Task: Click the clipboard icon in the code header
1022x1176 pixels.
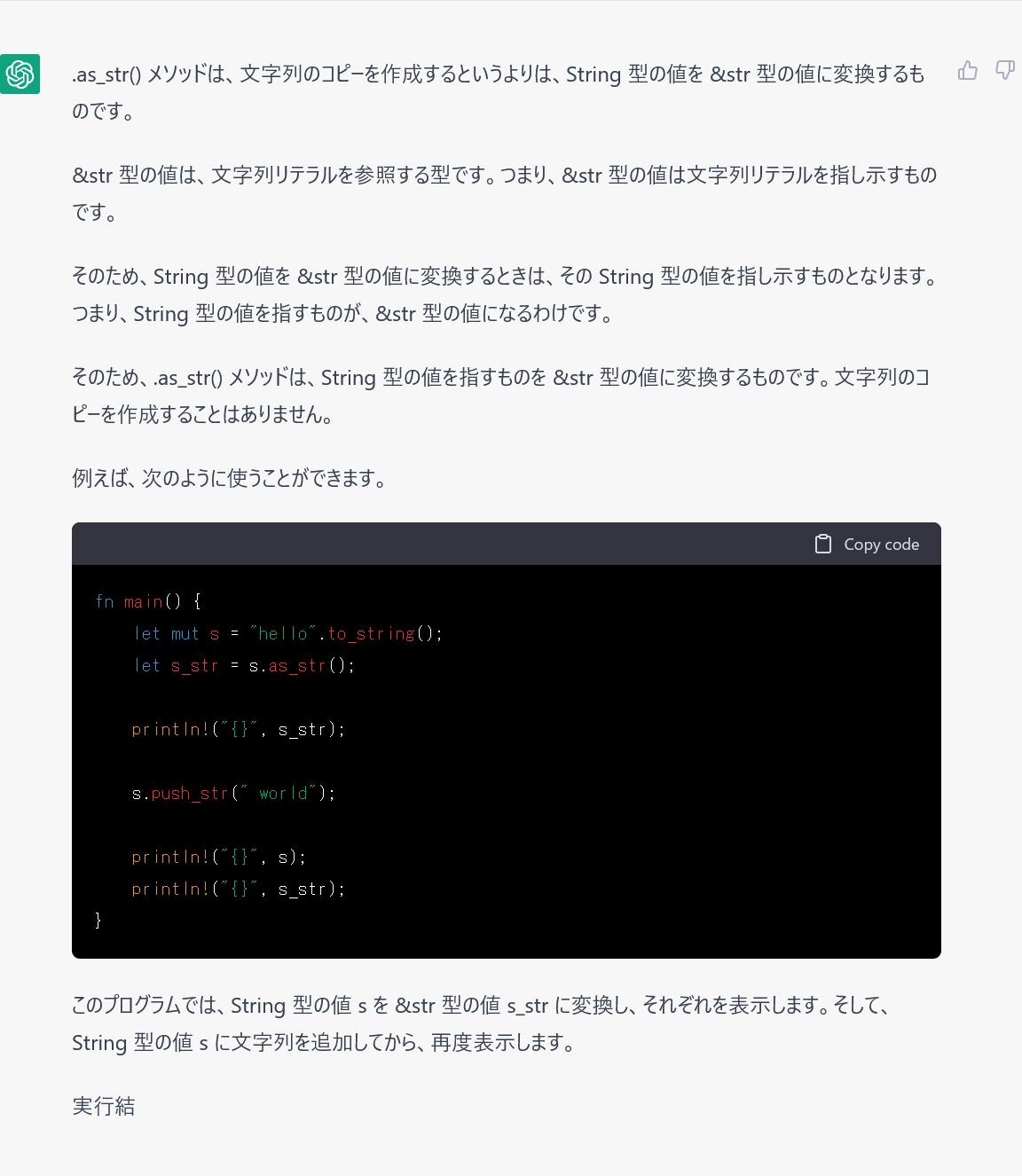Action: click(x=823, y=544)
